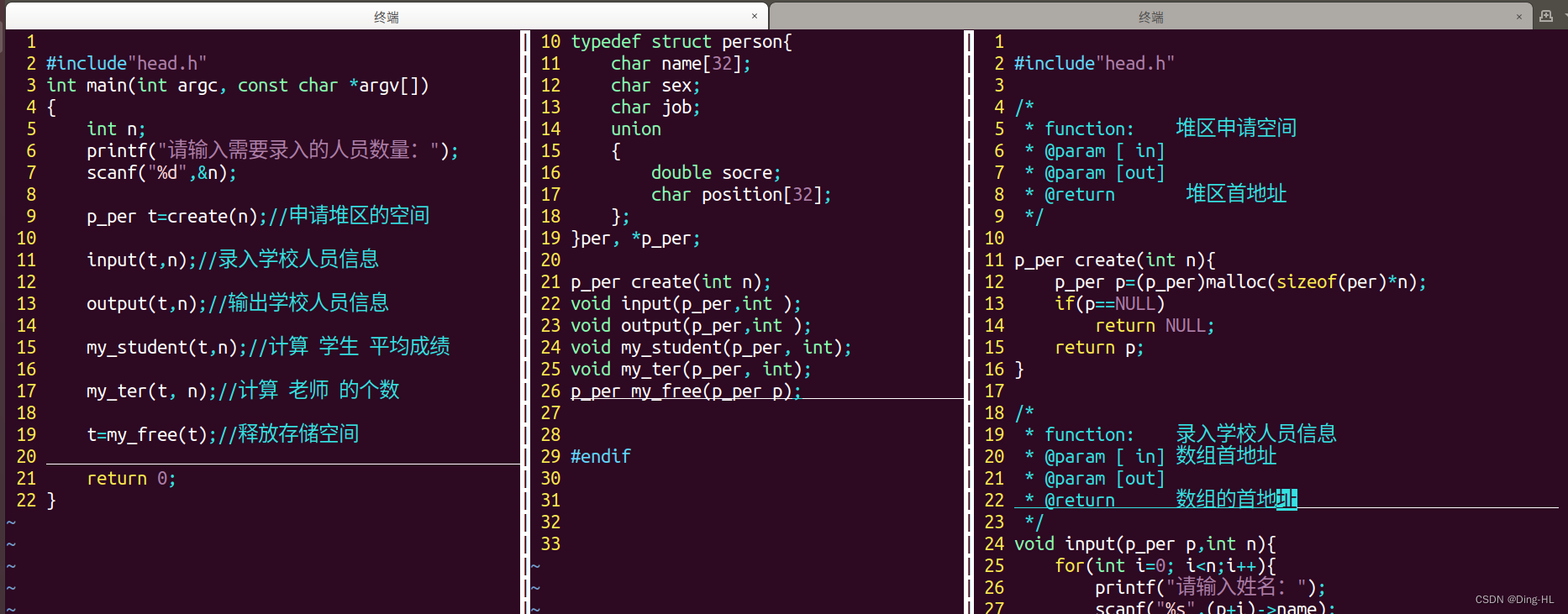Viewport: 1568px width, 614px height.
Task: Switch to the first 终端 tab
Action: (x=387, y=16)
